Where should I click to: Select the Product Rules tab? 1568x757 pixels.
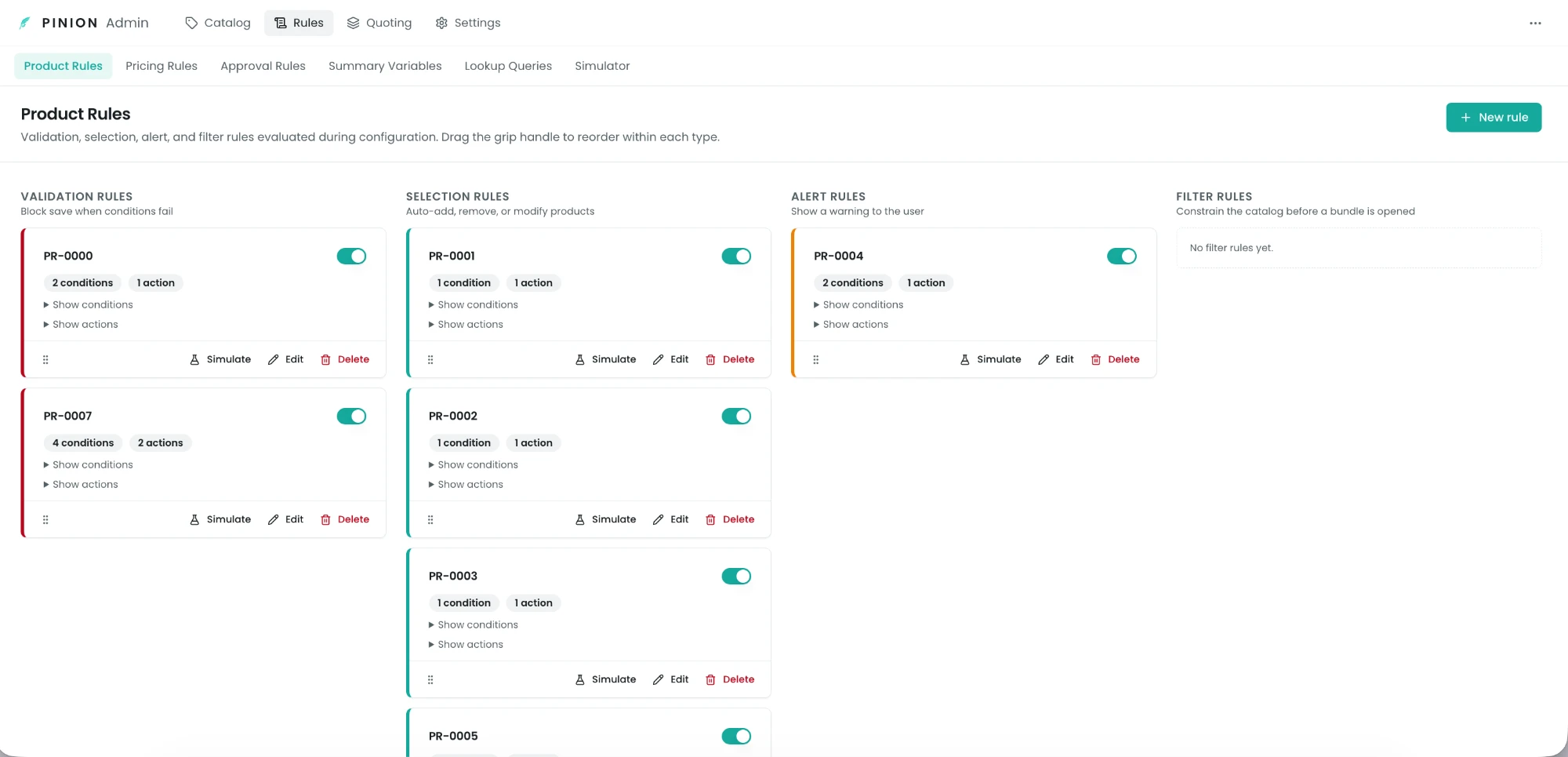point(64,66)
